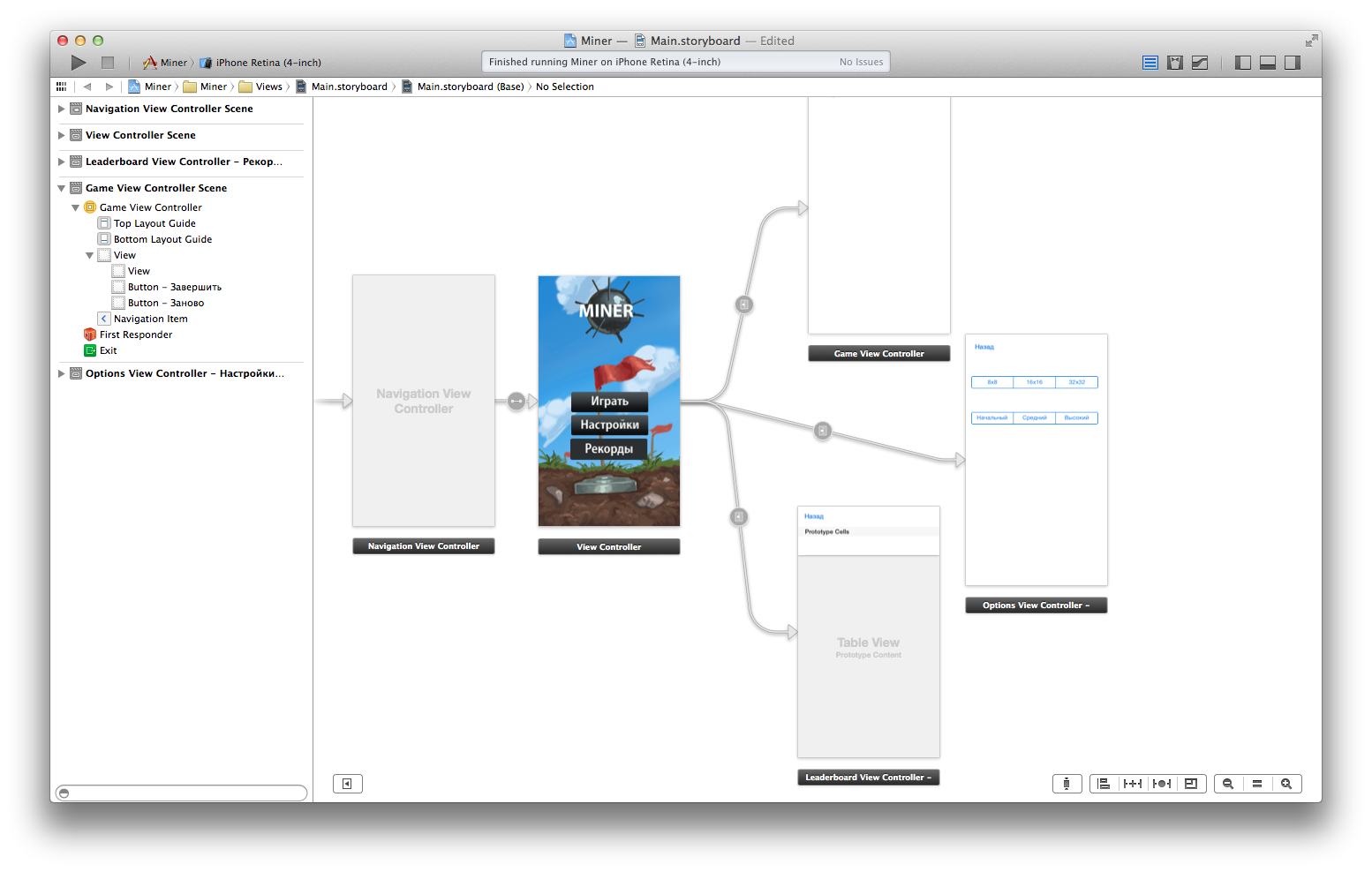1372x872 pixels.
Task: Select the 32x32 segment in Options scene
Action: [x=1077, y=382]
